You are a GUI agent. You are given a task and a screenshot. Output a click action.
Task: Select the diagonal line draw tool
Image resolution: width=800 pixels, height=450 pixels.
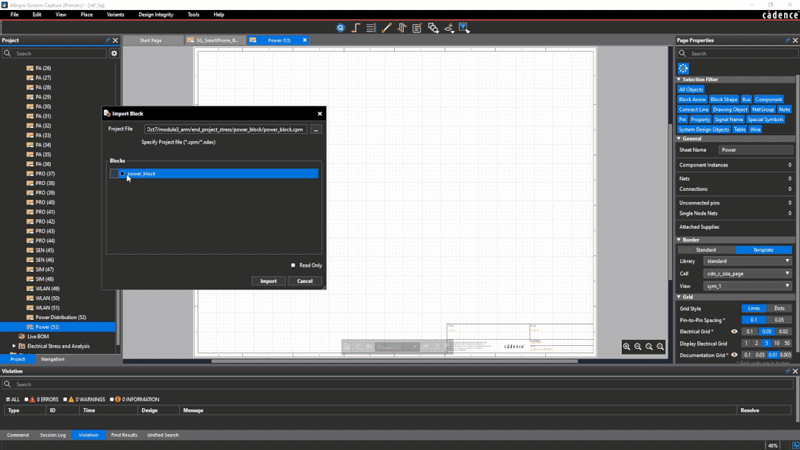click(x=386, y=28)
